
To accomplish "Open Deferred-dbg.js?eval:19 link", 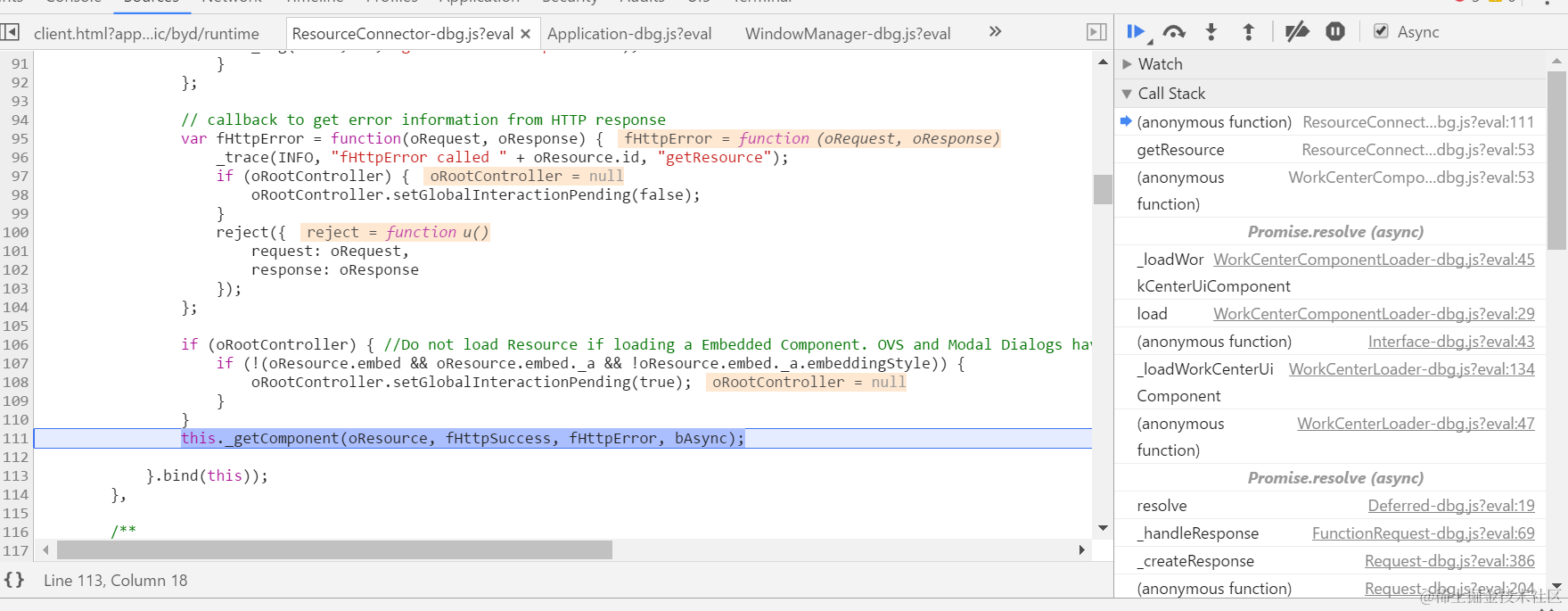I will pos(1451,506).
